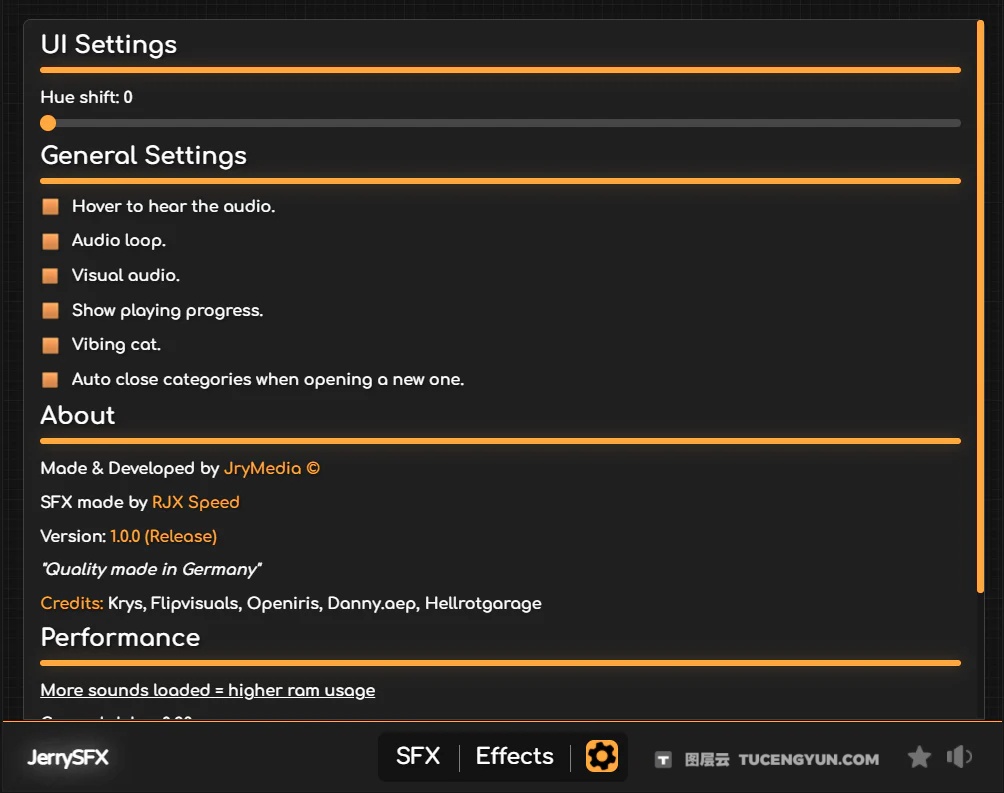The width and height of the screenshot is (1004, 793).
Task: Click the Hue shift slider handle
Action: pyautogui.click(x=48, y=123)
